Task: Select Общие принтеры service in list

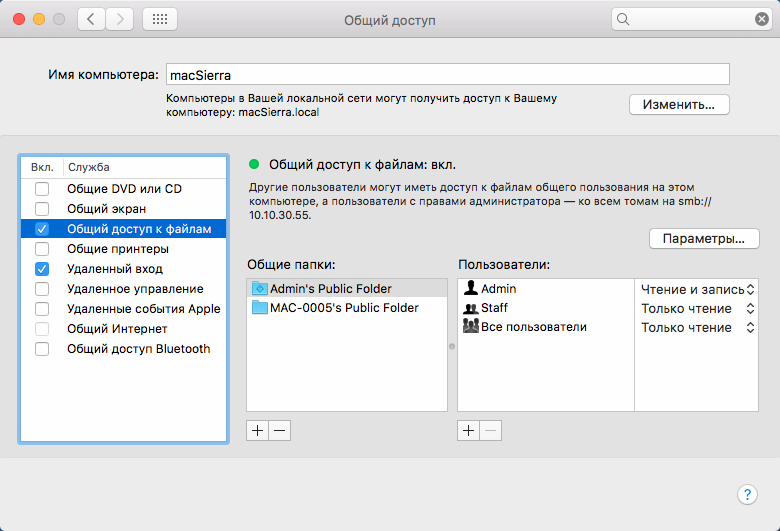Action: (x=117, y=249)
